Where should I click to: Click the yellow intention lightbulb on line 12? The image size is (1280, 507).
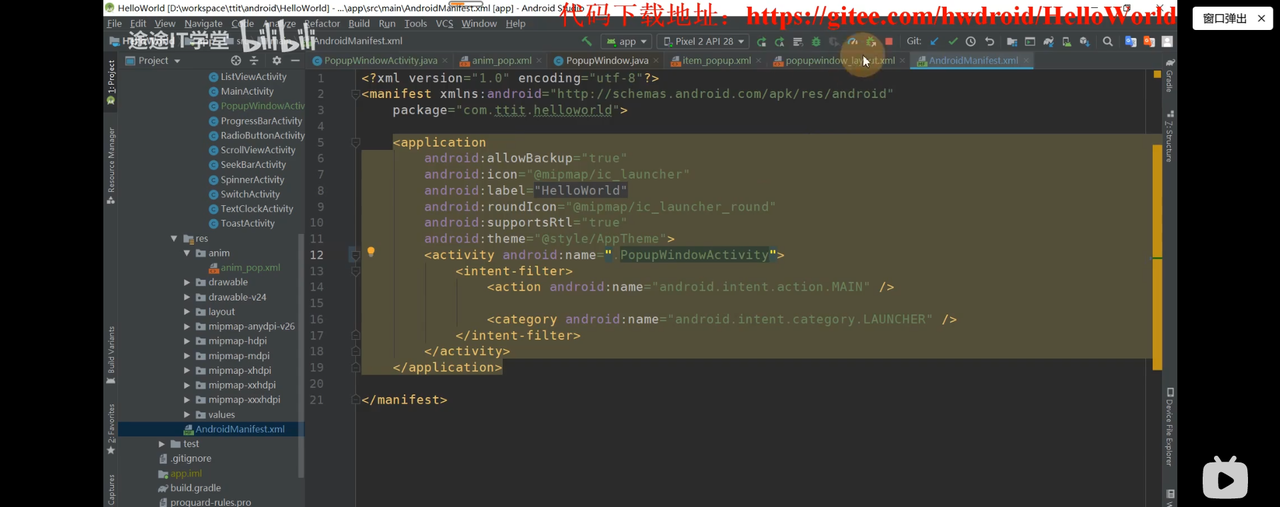tap(371, 253)
